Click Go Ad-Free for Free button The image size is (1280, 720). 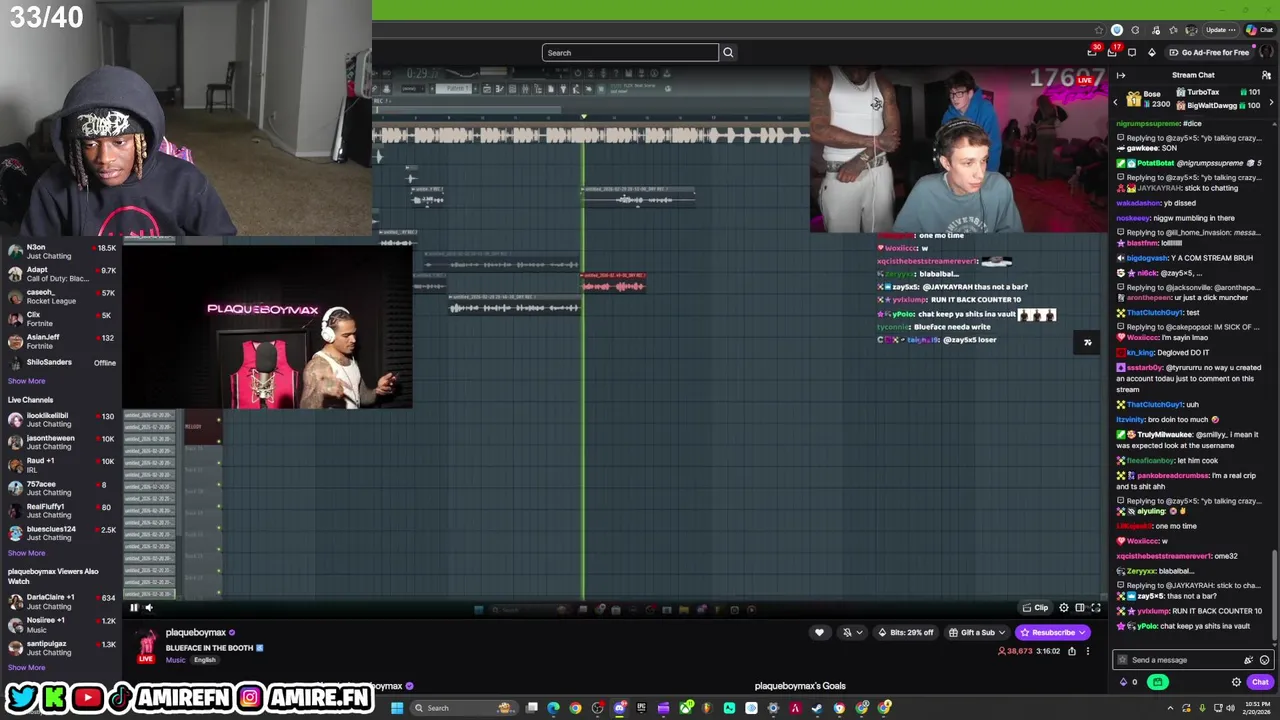tap(1208, 52)
